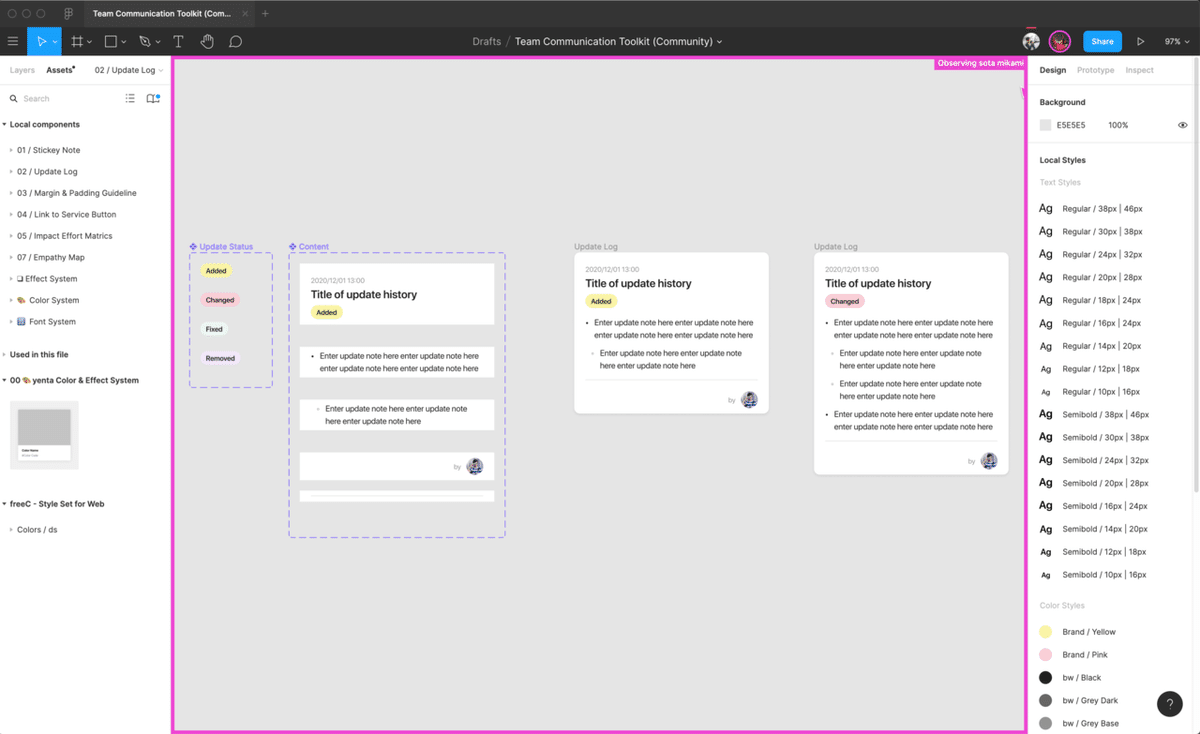1200x734 pixels.
Task: Click the first collaborator avatar in toolbar
Action: (x=1031, y=41)
